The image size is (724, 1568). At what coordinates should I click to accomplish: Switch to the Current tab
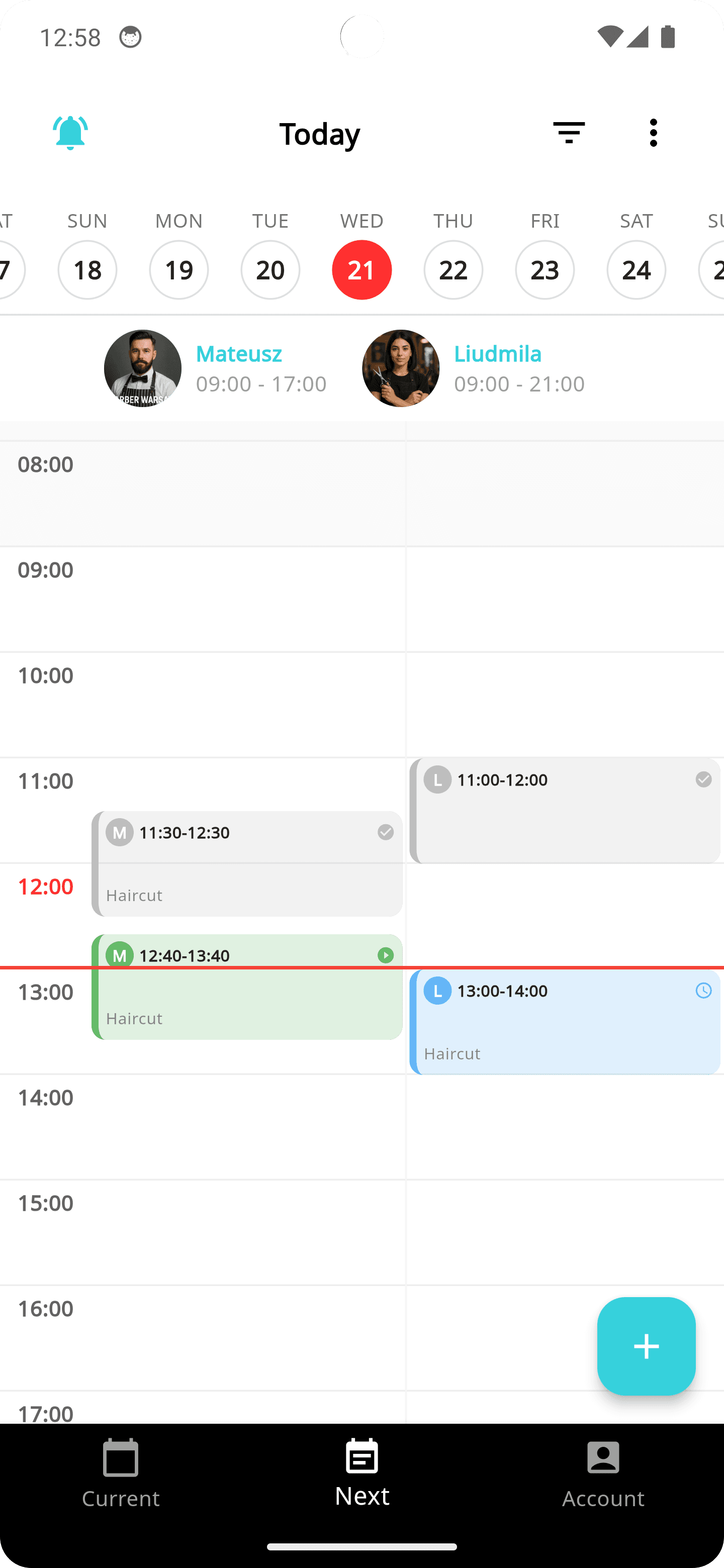(121, 1473)
